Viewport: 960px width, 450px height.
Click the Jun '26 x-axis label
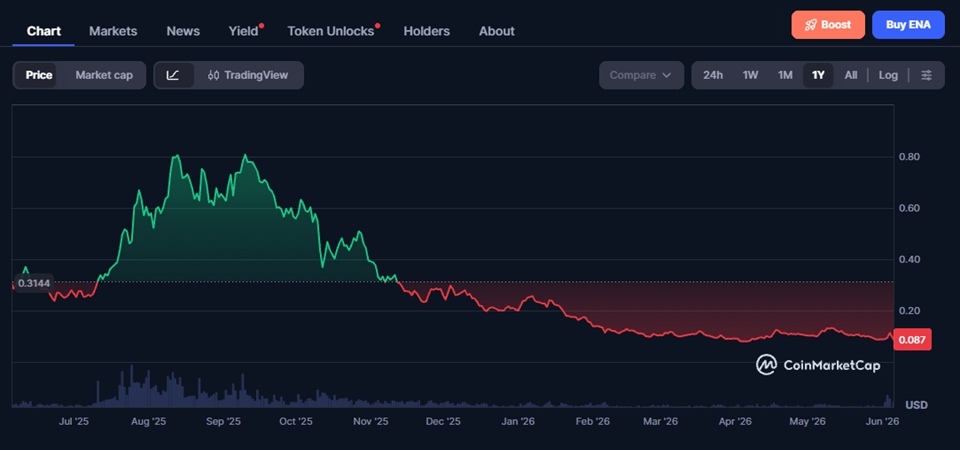tap(882, 422)
